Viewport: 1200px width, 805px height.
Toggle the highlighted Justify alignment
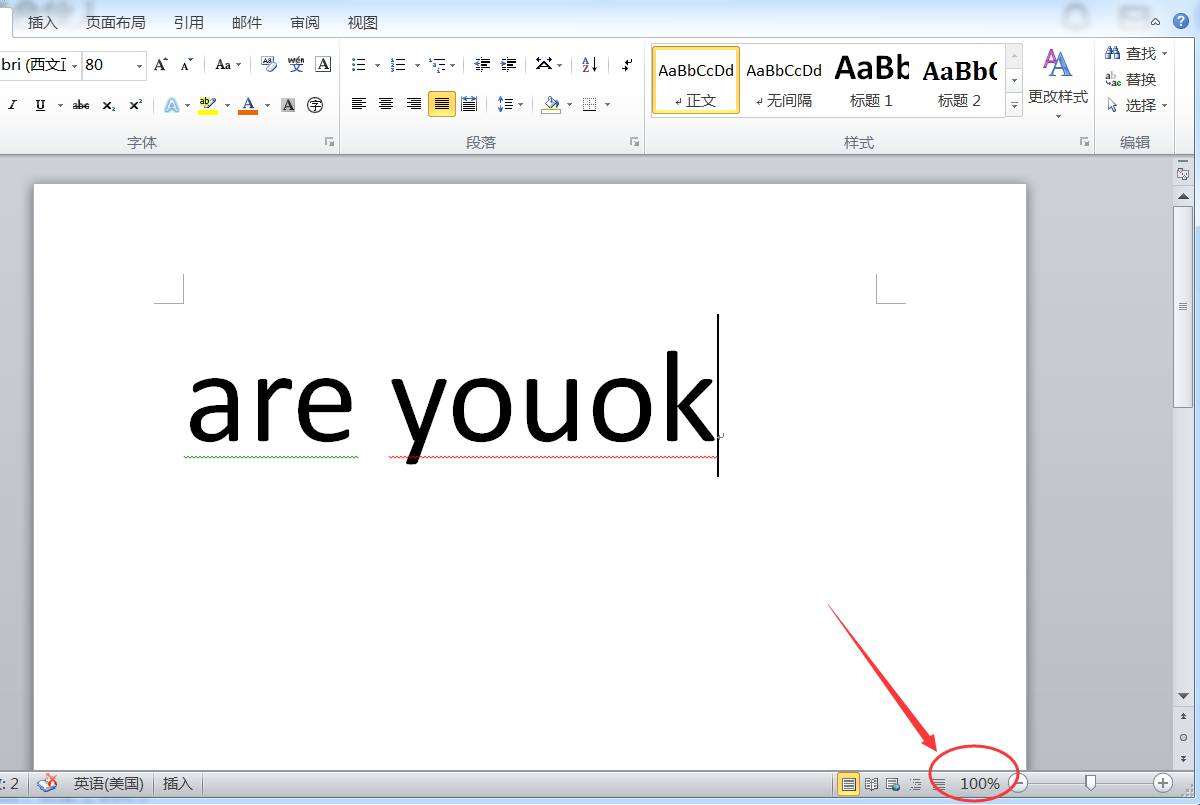point(442,104)
